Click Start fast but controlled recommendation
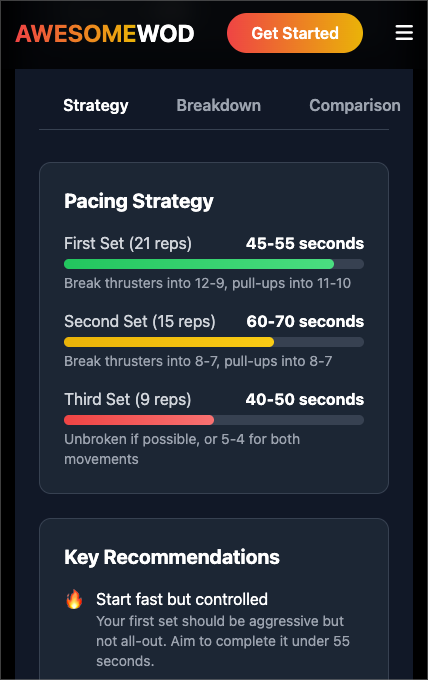 coord(182,599)
